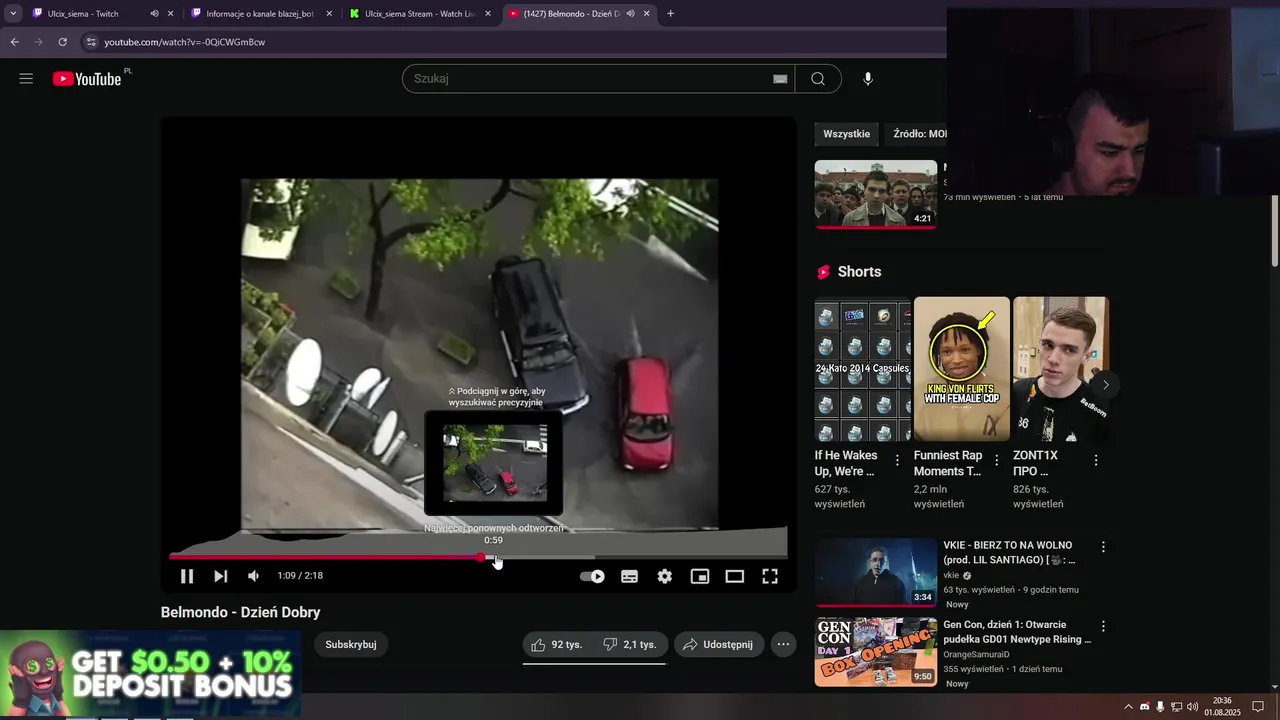Dislike the video with 2,1 tys.
Screen dimensions: 1280x720
pyautogui.click(x=630, y=645)
